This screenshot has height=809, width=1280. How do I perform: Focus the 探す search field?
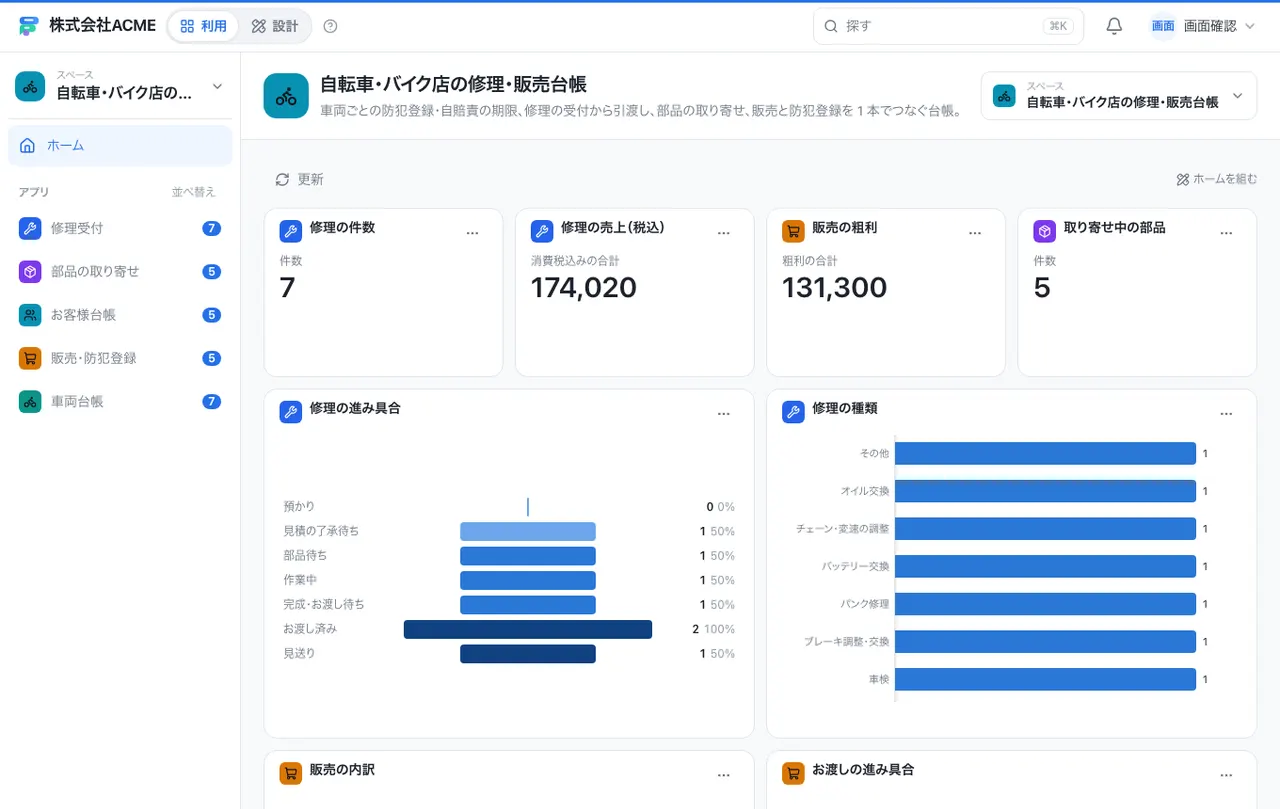(x=948, y=26)
